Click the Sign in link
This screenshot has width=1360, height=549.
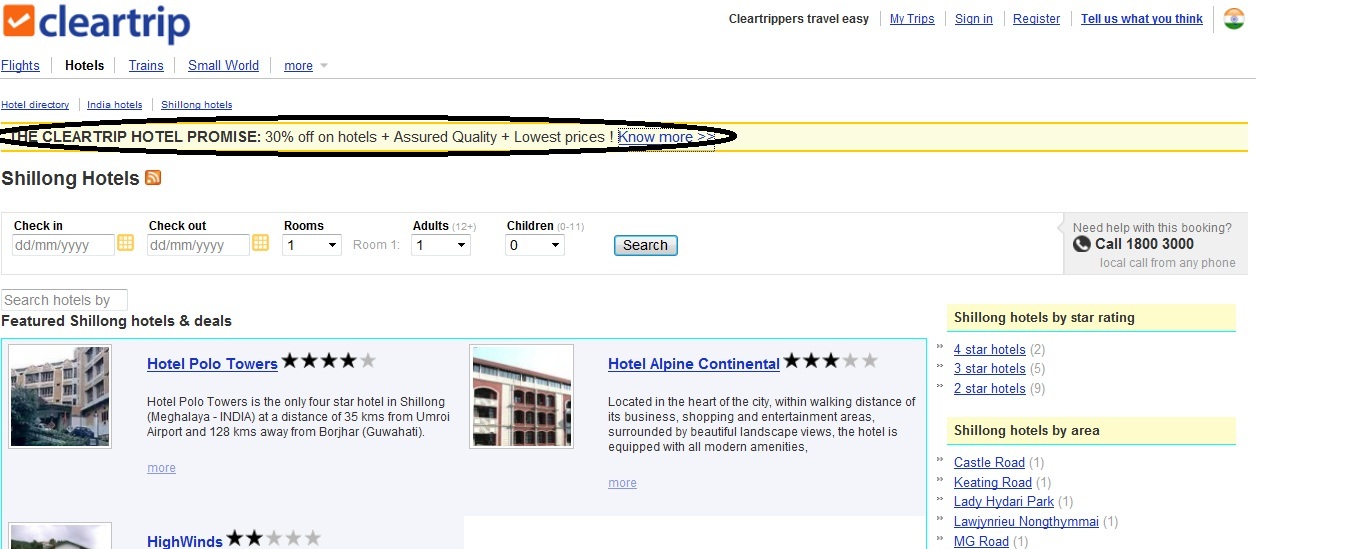click(974, 19)
